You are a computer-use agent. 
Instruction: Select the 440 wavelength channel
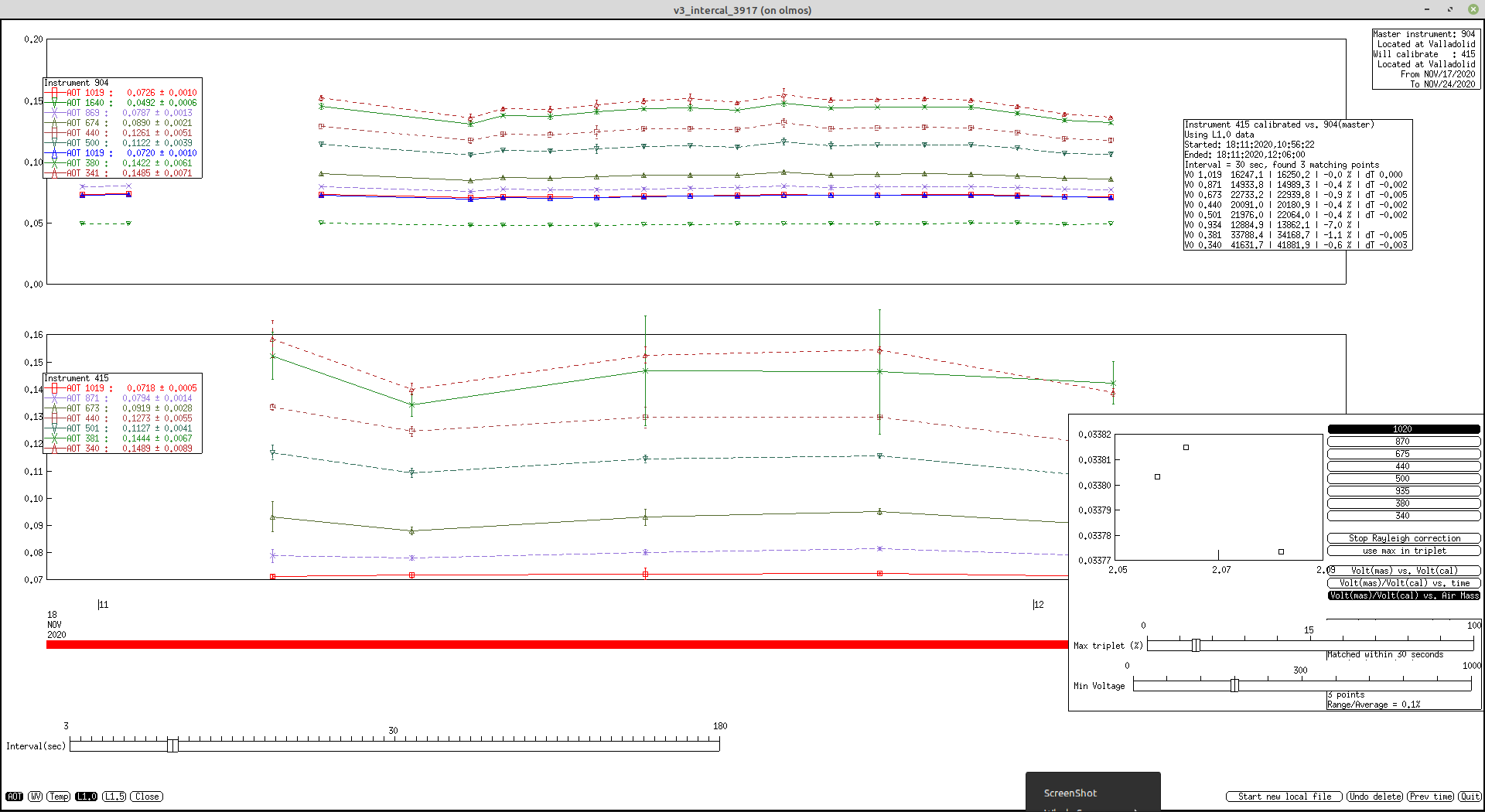1404,466
